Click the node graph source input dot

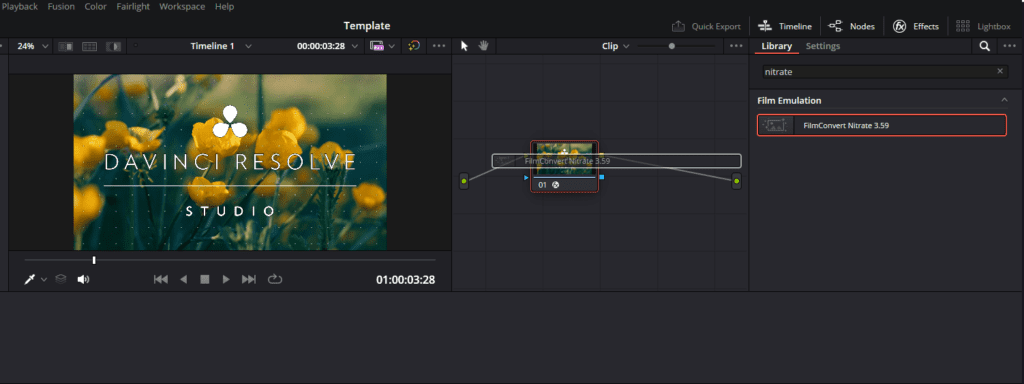pyautogui.click(x=464, y=181)
